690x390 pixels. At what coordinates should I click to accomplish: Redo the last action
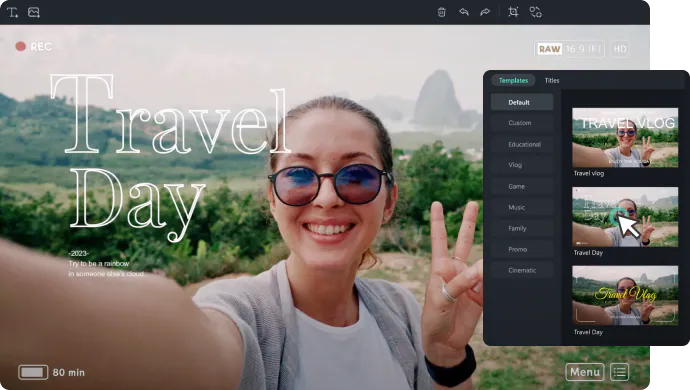485,12
